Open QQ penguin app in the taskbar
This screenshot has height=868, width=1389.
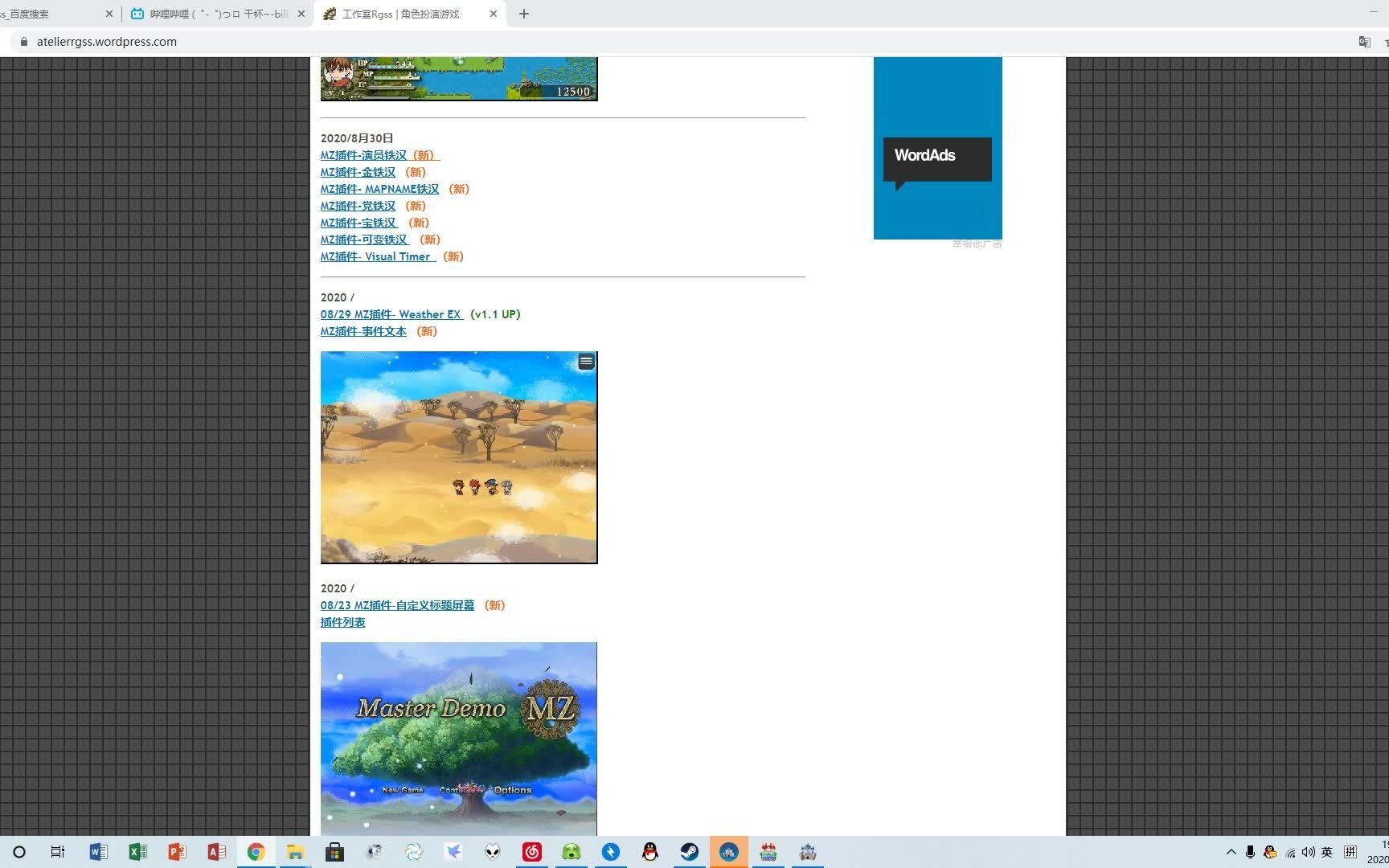[x=649, y=852]
